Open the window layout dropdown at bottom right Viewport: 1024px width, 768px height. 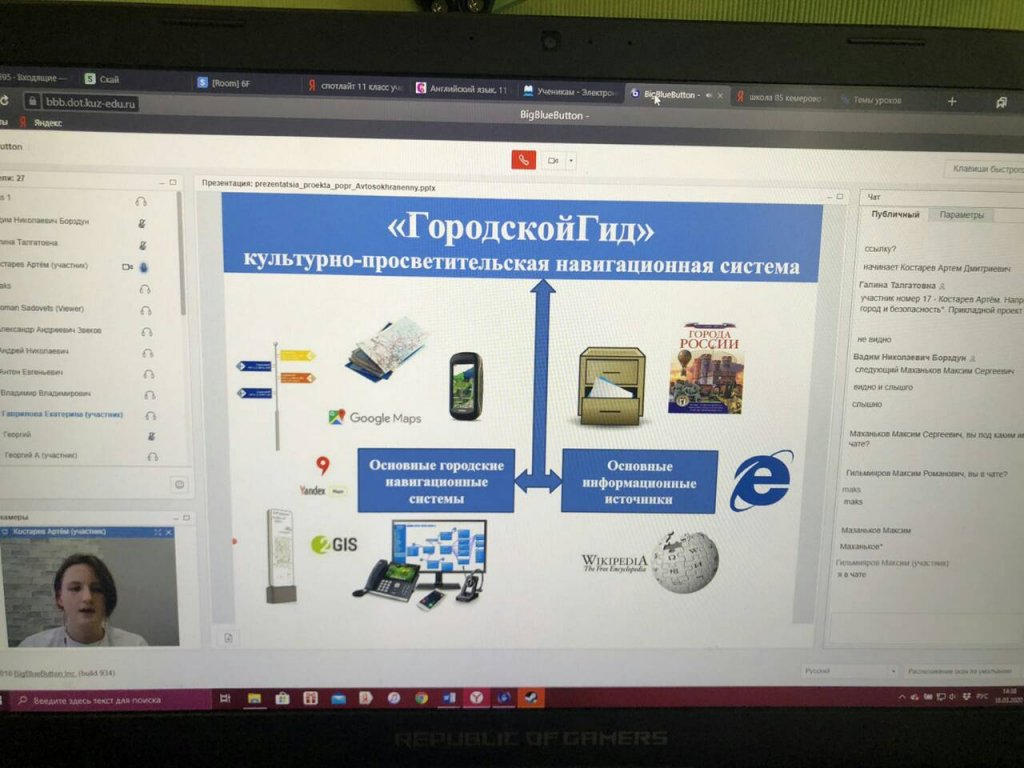pos(960,671)
